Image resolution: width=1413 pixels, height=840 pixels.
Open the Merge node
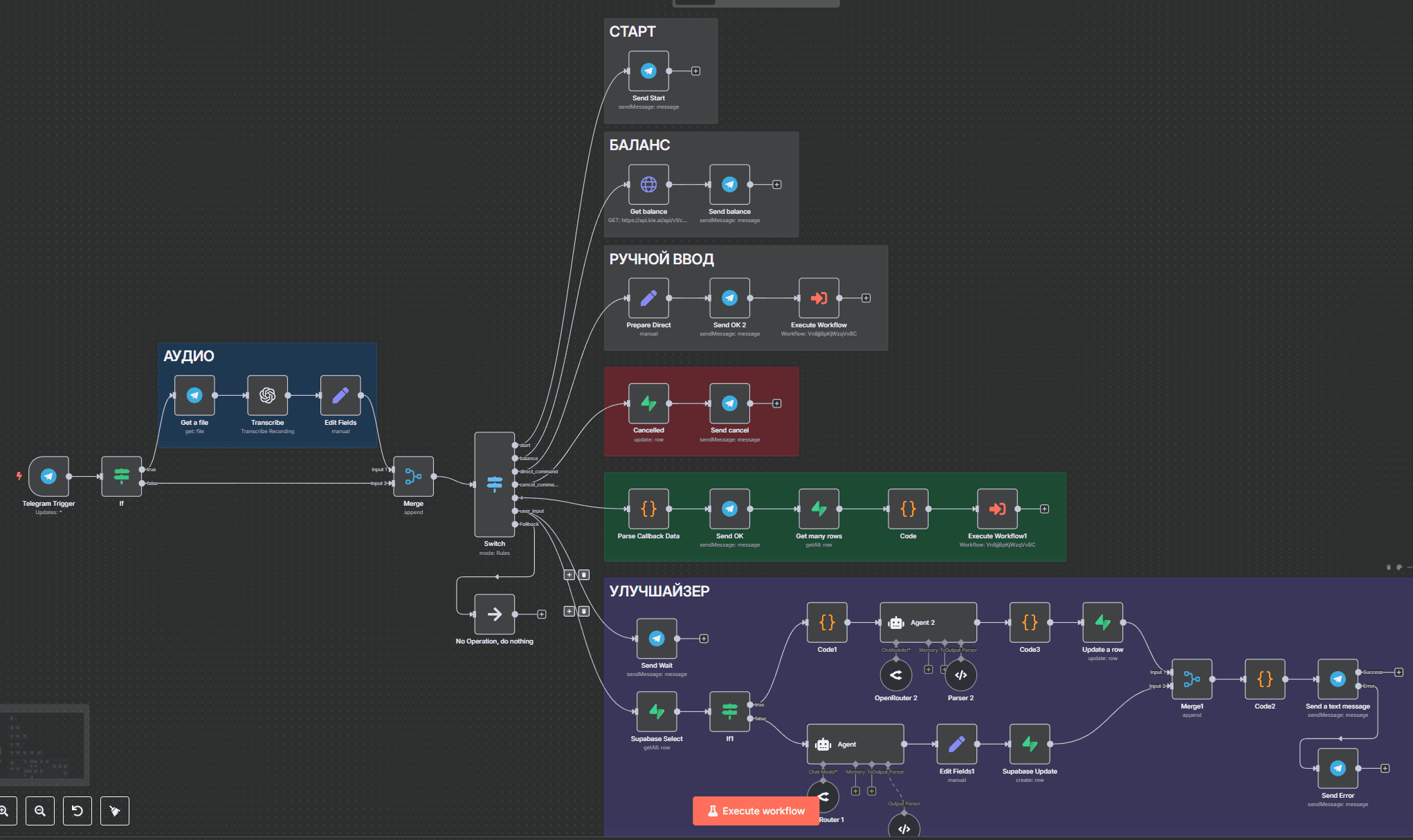[413, 476]
